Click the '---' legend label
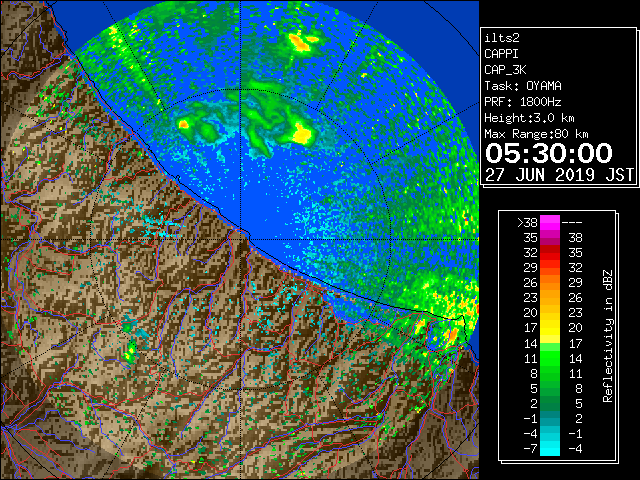This screenshot has width=640, height=480. click(572, 222)
